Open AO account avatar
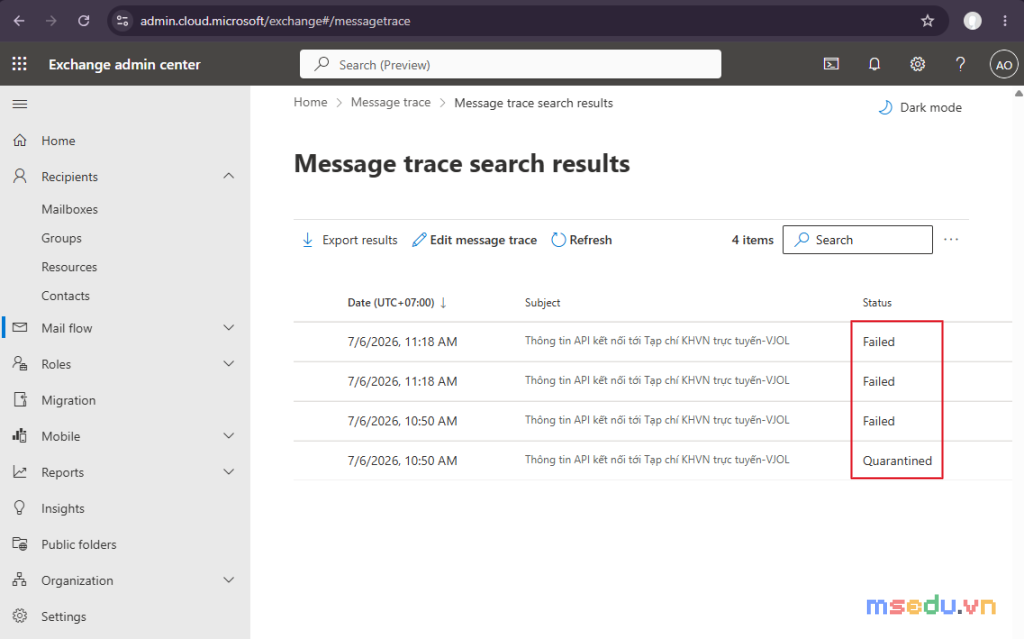This screenshot has width=1024, height=639. coord(1004,65)
